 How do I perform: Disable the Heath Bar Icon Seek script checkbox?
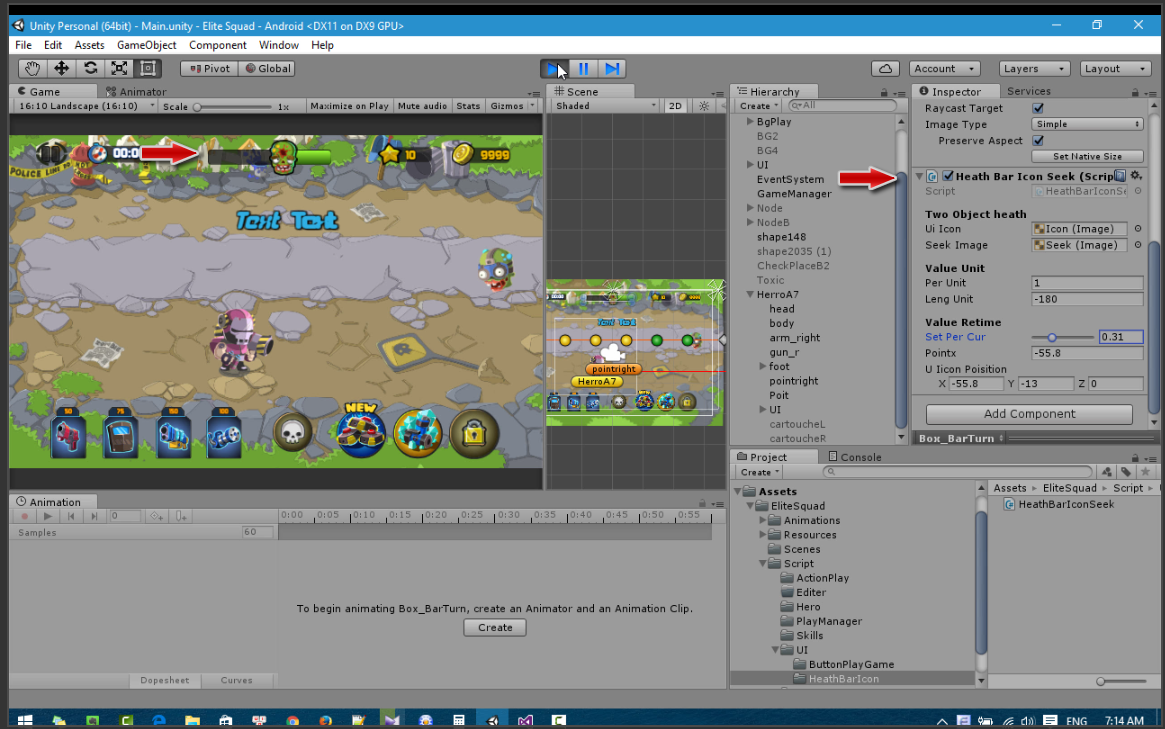point(947,176)
